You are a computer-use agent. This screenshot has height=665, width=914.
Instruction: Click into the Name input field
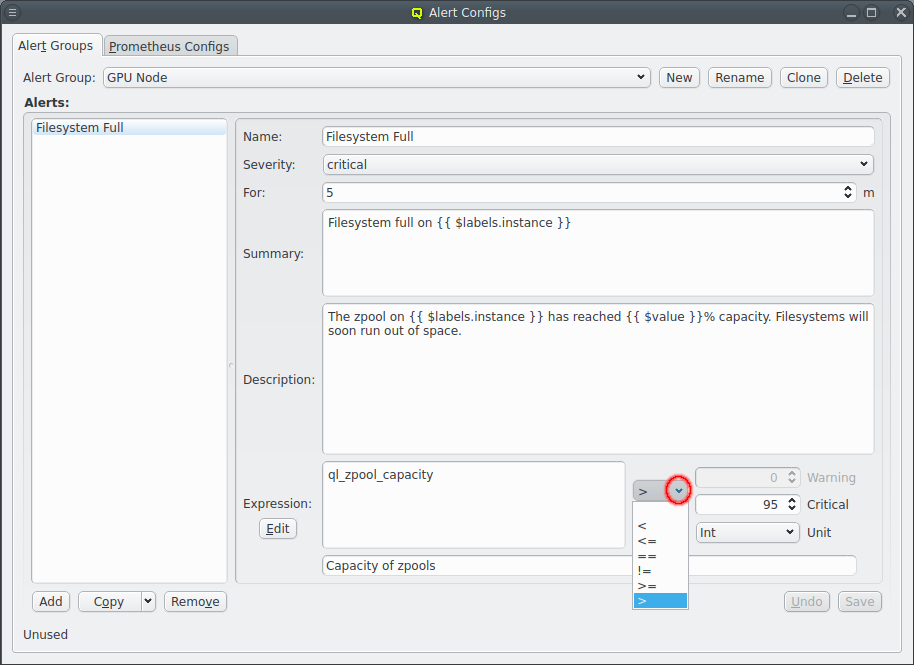(x=598, y=136)
